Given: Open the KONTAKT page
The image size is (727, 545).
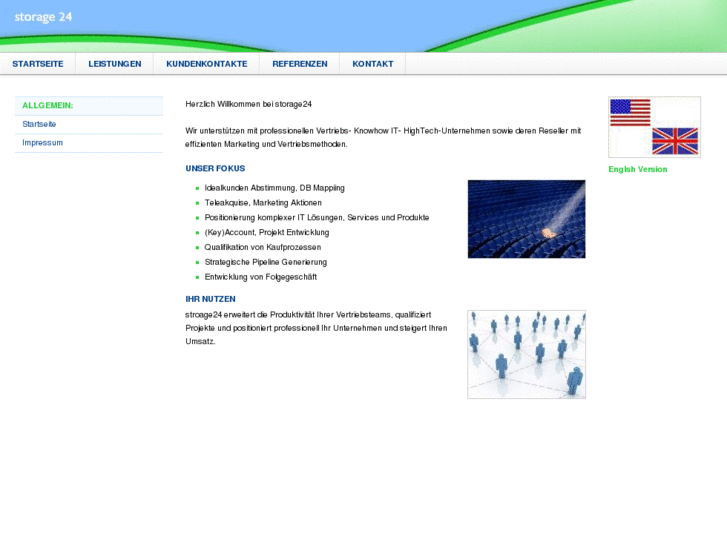Looking at the screenshot, I should tap(372, 64).
